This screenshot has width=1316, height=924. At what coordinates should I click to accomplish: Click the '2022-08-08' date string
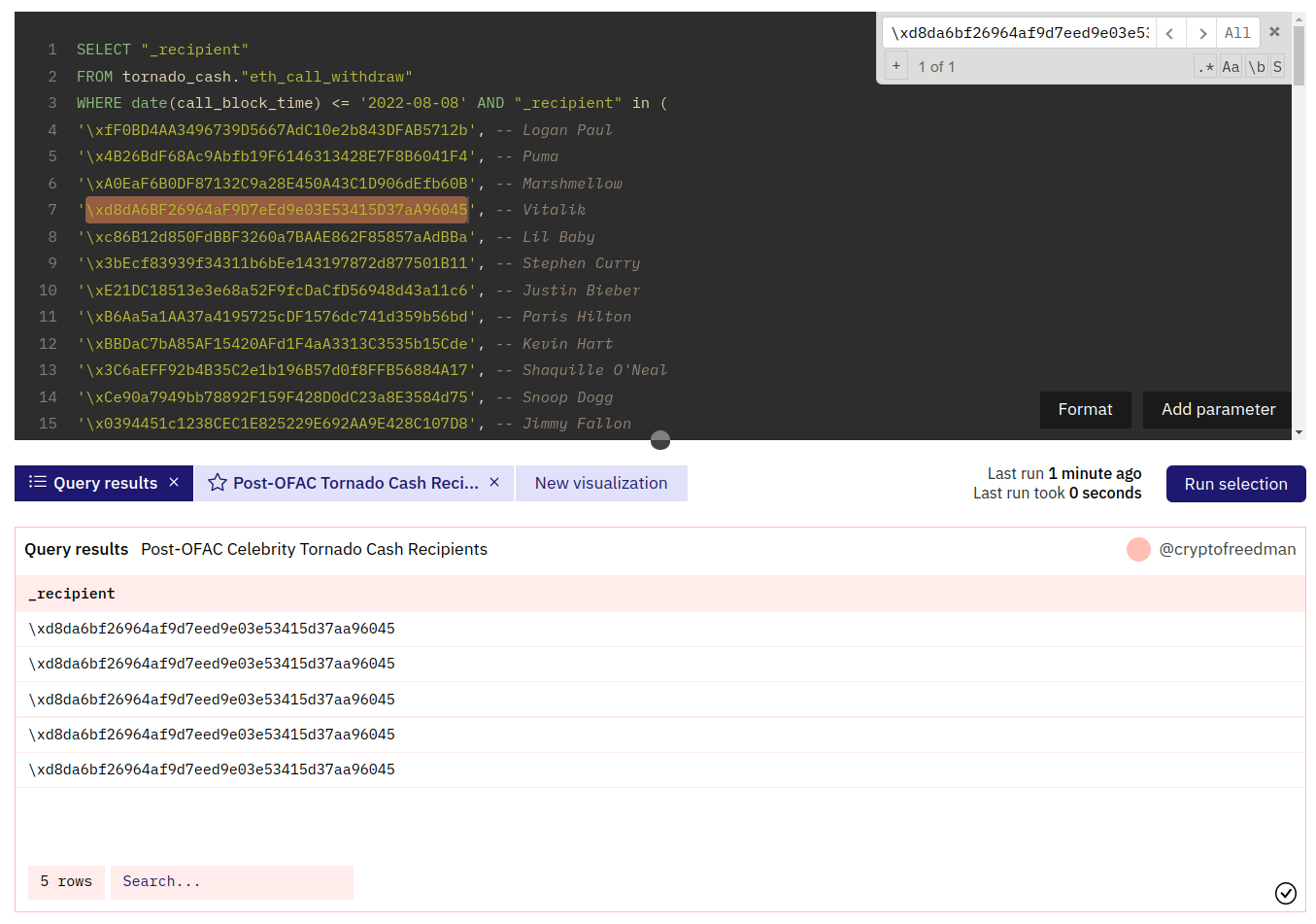point(413,103)
